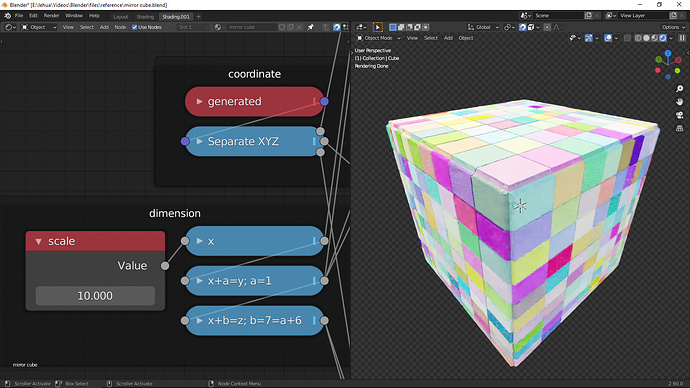Toggle snapping in the node editor header
690x388 pixels.
point(337,27)
